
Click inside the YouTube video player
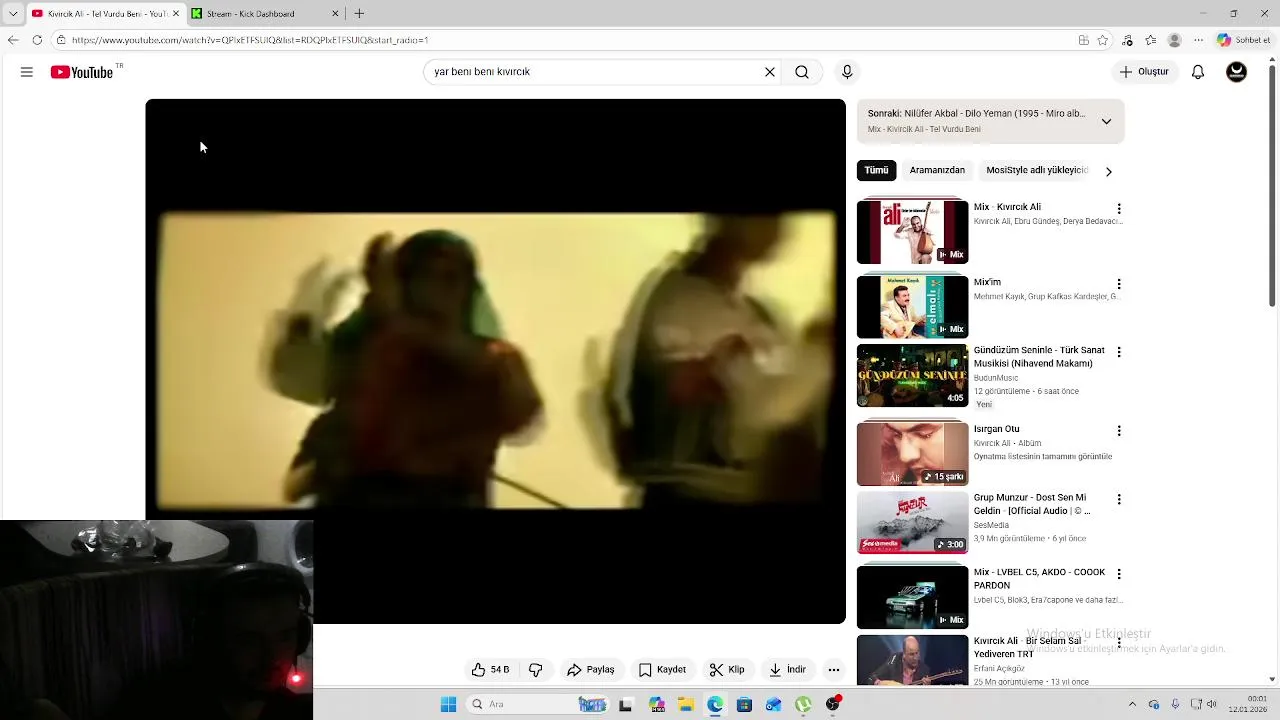pos(495,361)
